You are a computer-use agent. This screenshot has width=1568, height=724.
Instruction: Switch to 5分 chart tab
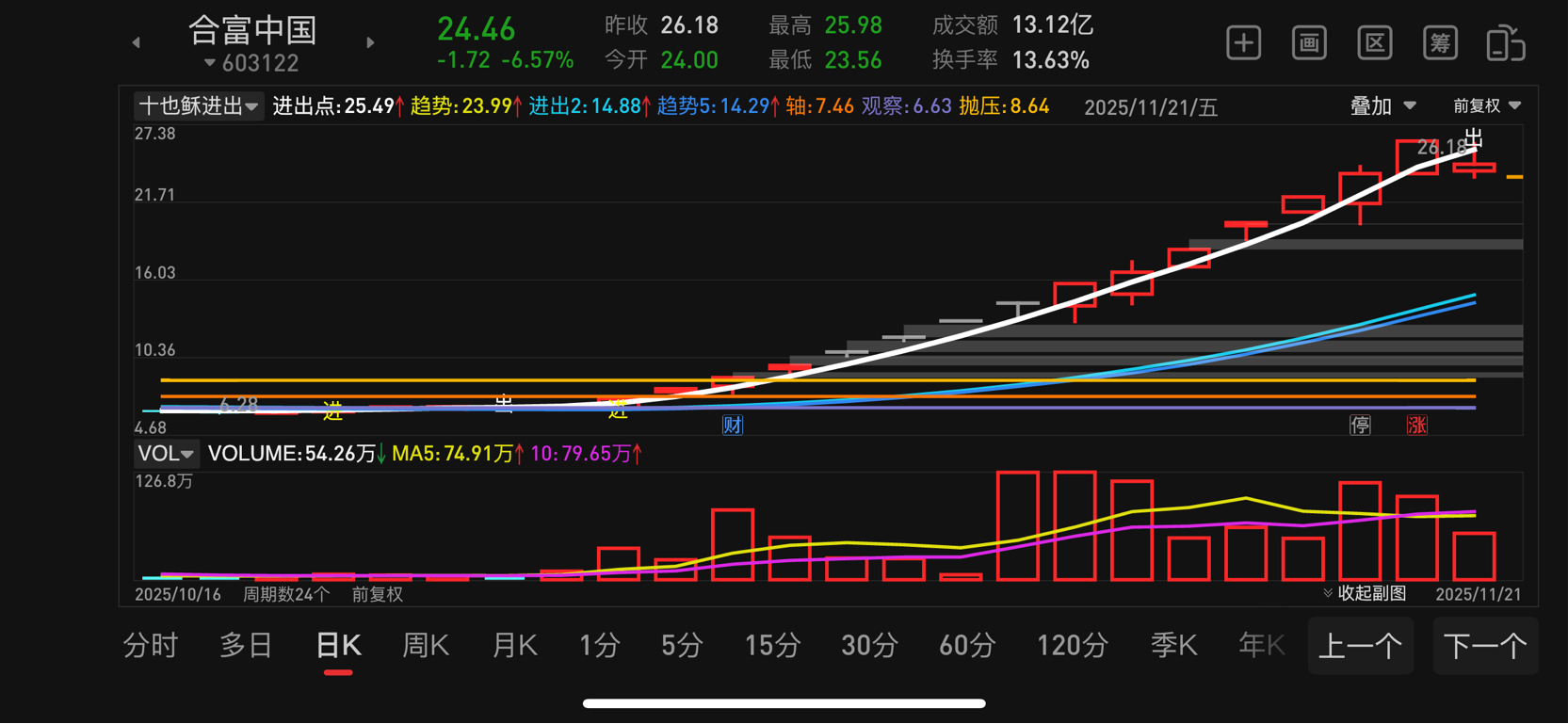[x=682, y=646]
